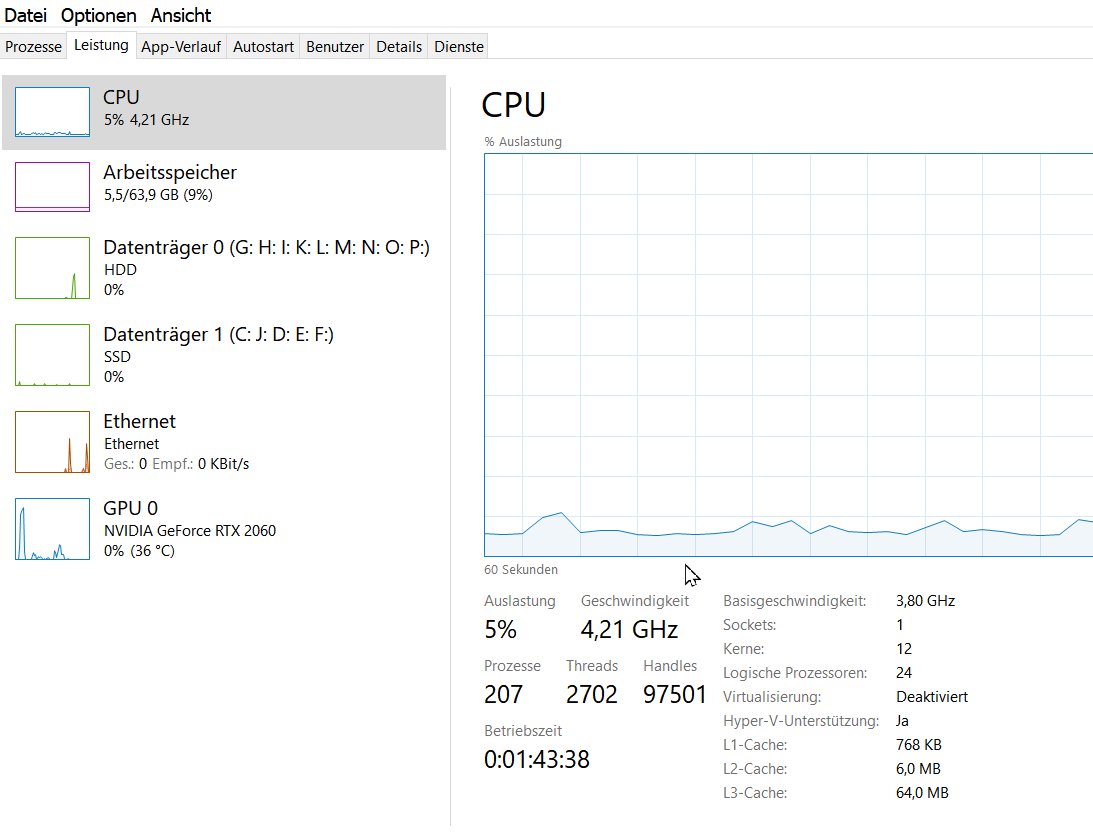
Task: Switch to the Prozesse tab
Action: click(x=33, y=47)
